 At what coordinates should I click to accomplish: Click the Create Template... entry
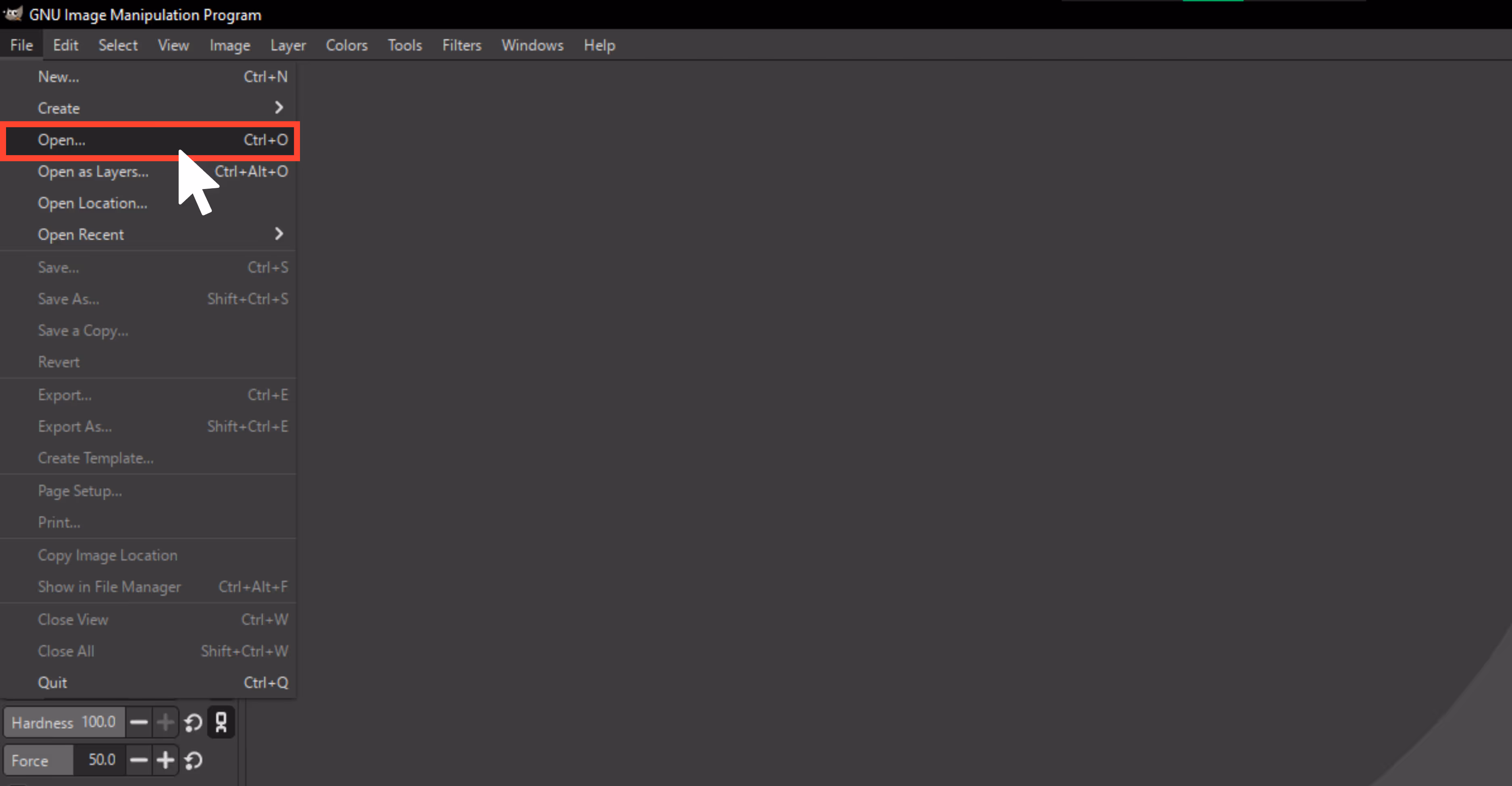point(148,458)
